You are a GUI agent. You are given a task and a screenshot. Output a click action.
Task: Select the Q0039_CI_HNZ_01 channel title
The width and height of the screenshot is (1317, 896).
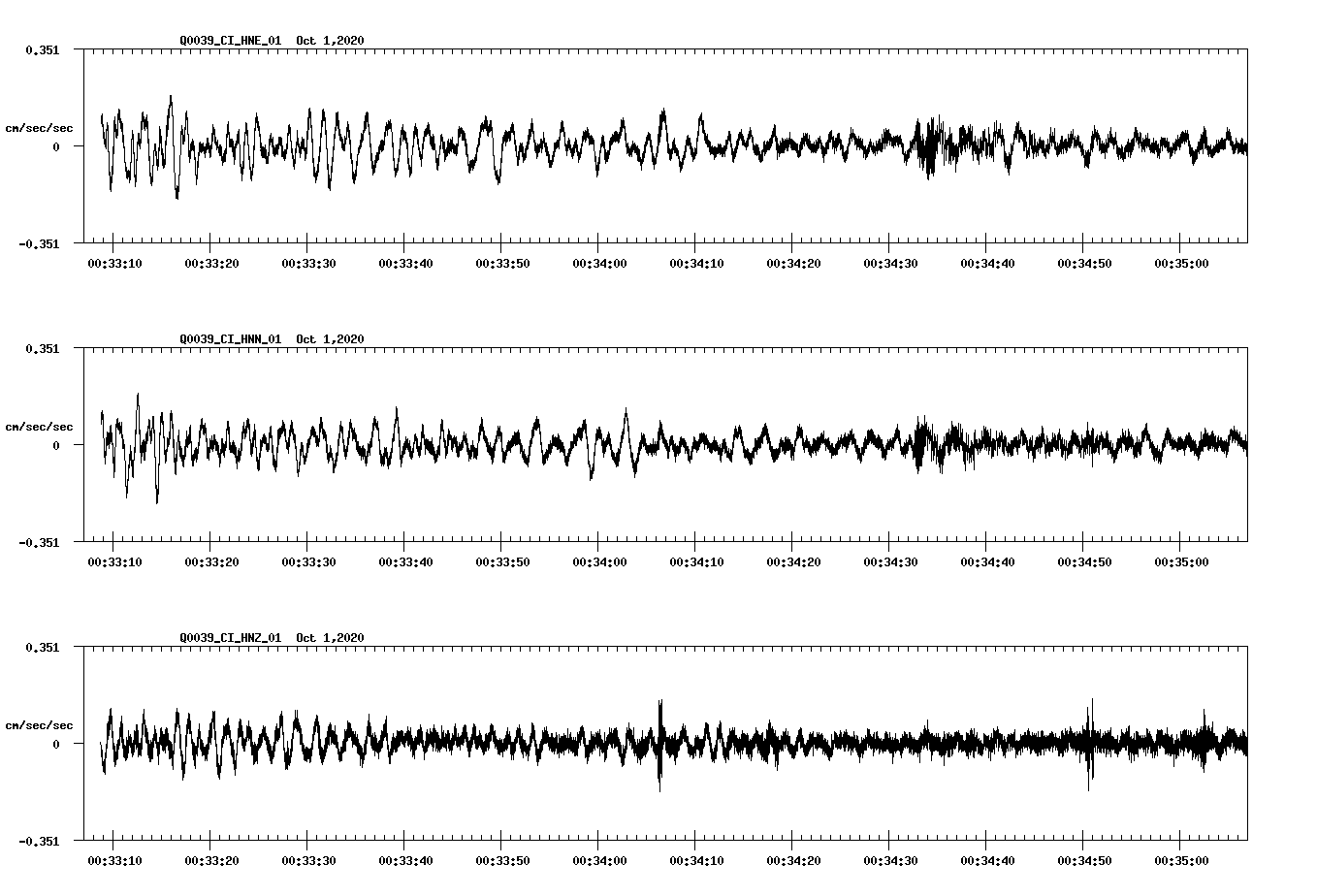click(x=231, y=638)
